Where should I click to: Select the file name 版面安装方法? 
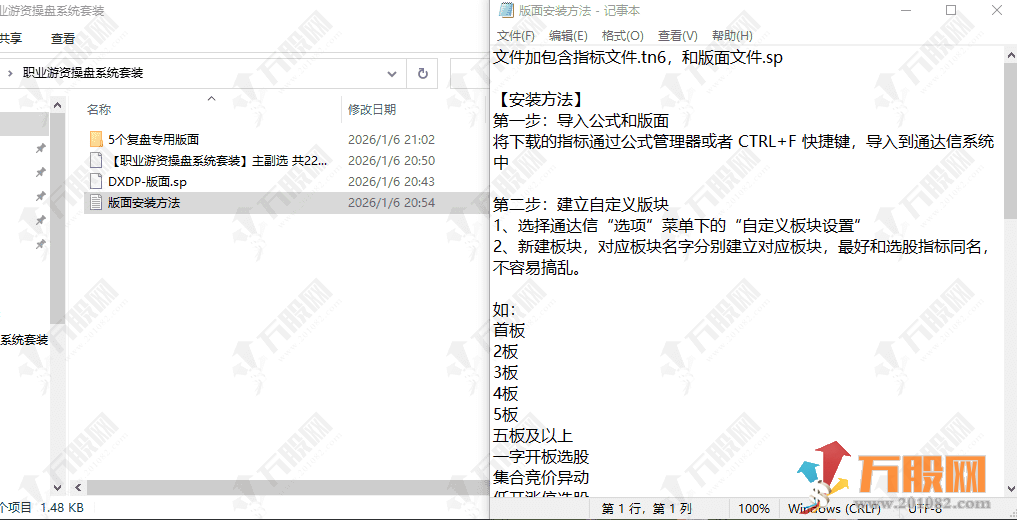pyautogui.click(x=143, y=203)
